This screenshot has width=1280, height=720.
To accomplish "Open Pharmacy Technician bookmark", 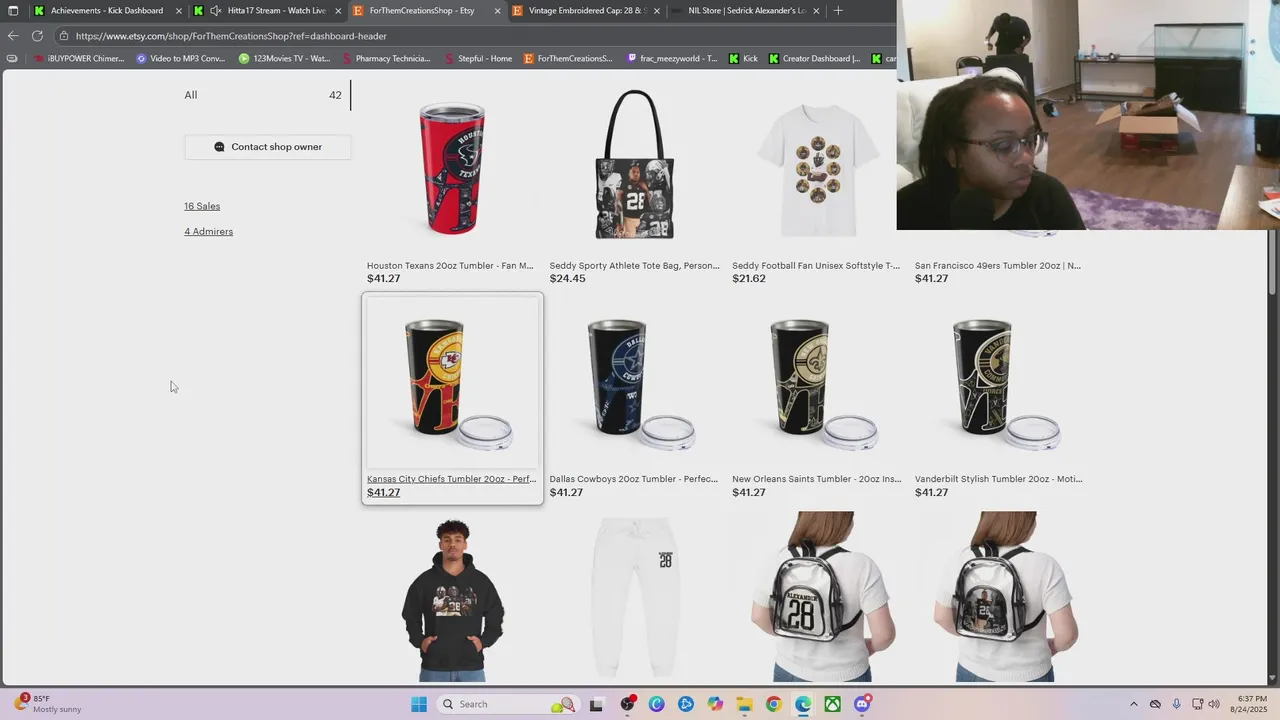I will pyautogui.click(x=386, y=59).
